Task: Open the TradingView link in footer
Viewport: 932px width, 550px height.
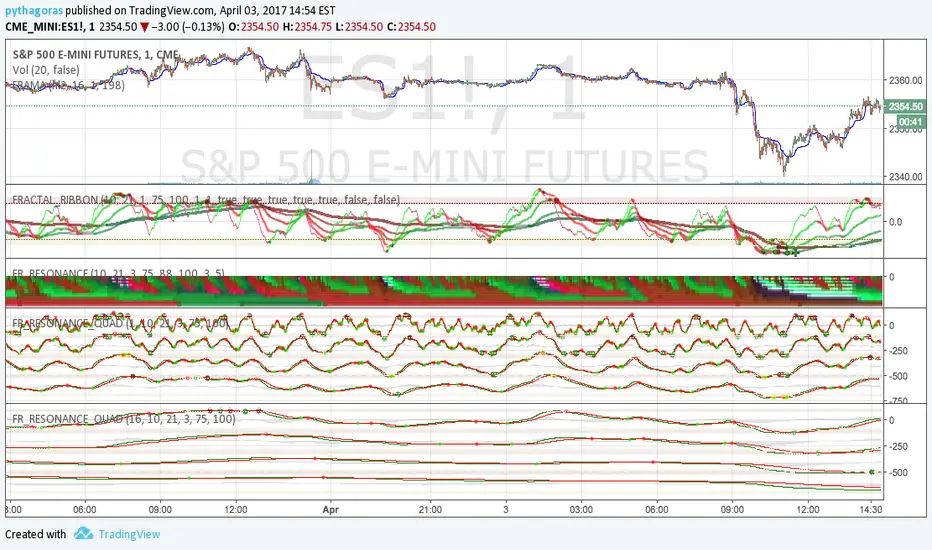Action: coord(129,534)
